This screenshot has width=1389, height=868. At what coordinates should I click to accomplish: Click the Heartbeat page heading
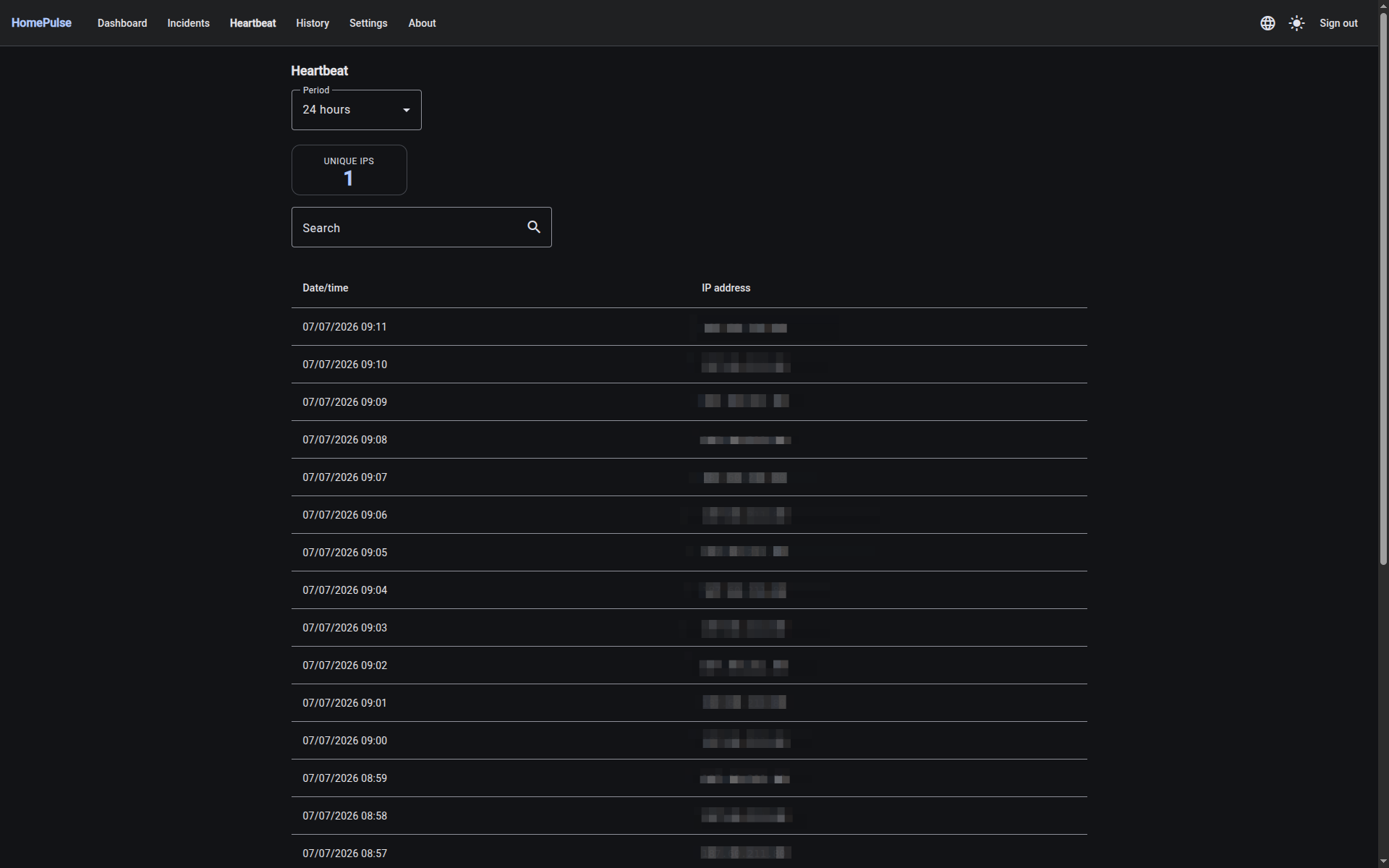click(x=319, y=71)
